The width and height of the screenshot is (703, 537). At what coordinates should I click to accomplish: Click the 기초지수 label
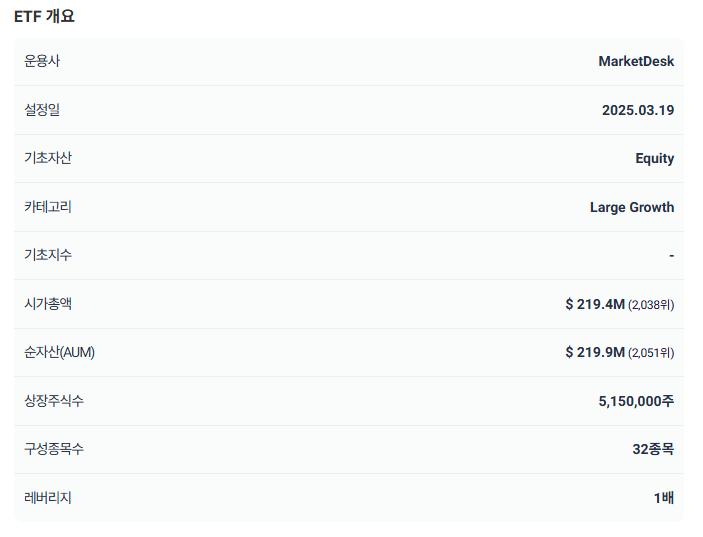click(48, 255)
